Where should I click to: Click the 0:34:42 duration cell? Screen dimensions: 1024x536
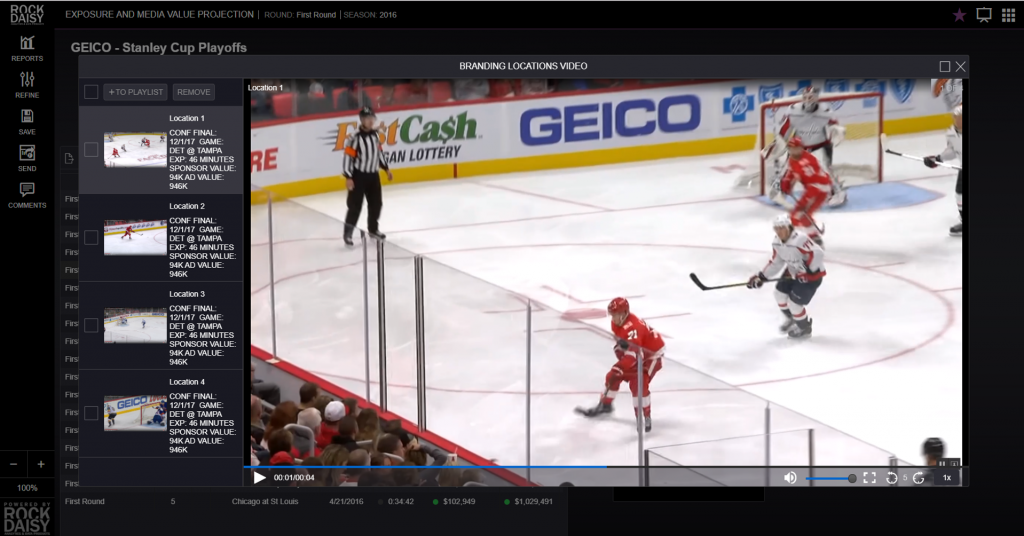[x=400, y=501]
